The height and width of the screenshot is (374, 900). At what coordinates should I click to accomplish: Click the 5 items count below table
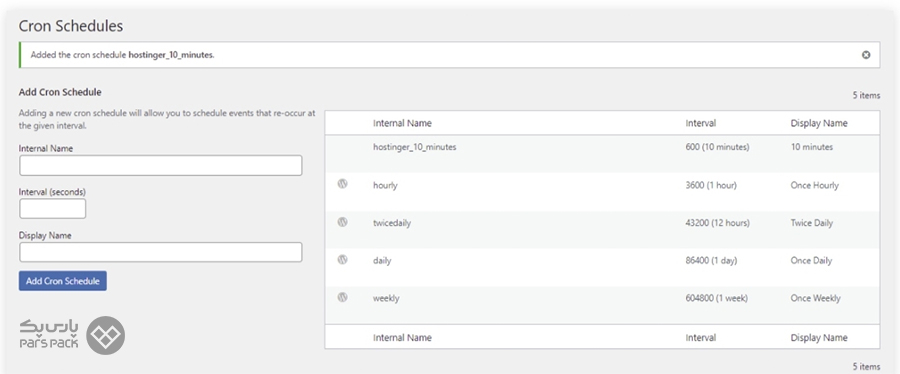click(x=866, y=367)
